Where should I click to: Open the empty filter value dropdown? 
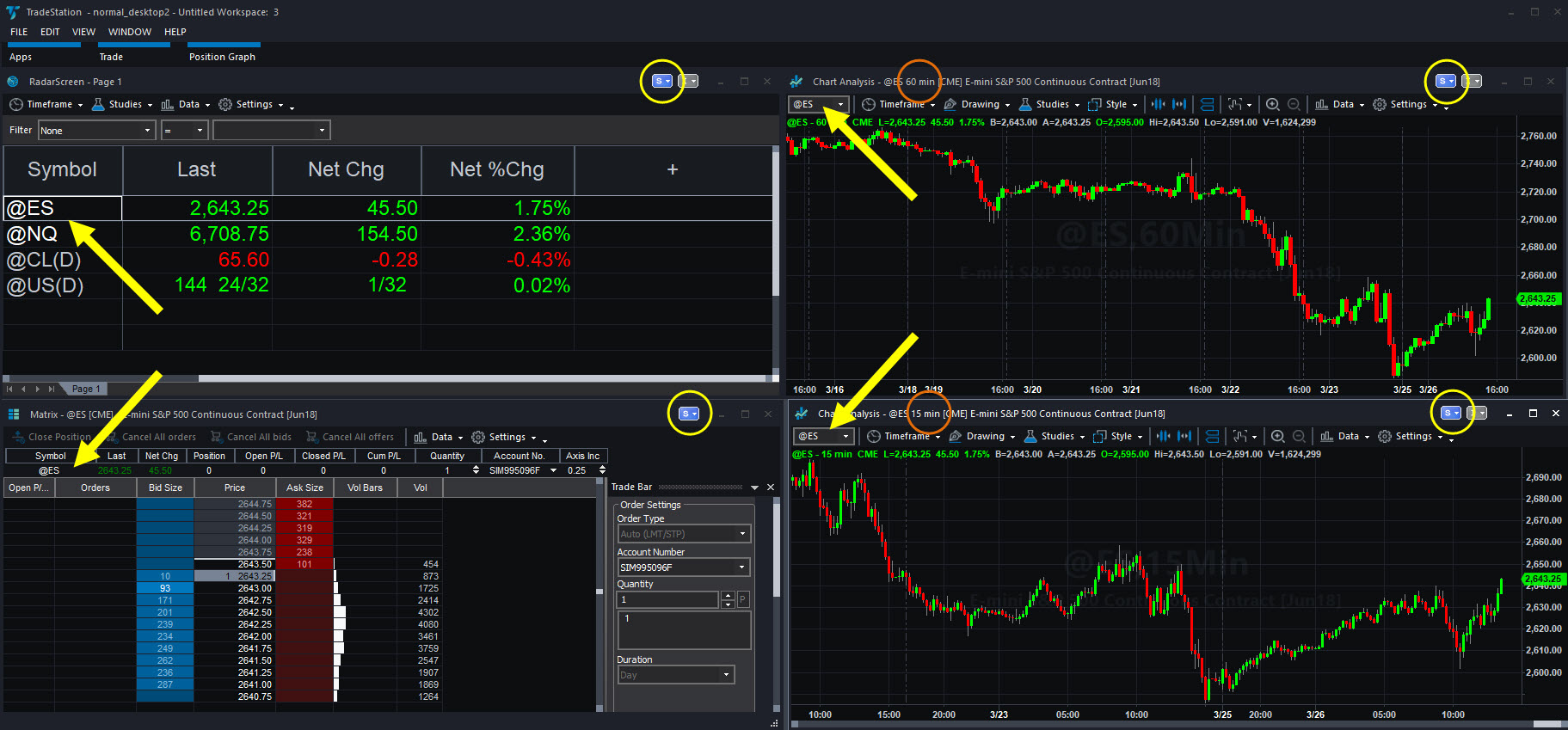tap(271, 130)
